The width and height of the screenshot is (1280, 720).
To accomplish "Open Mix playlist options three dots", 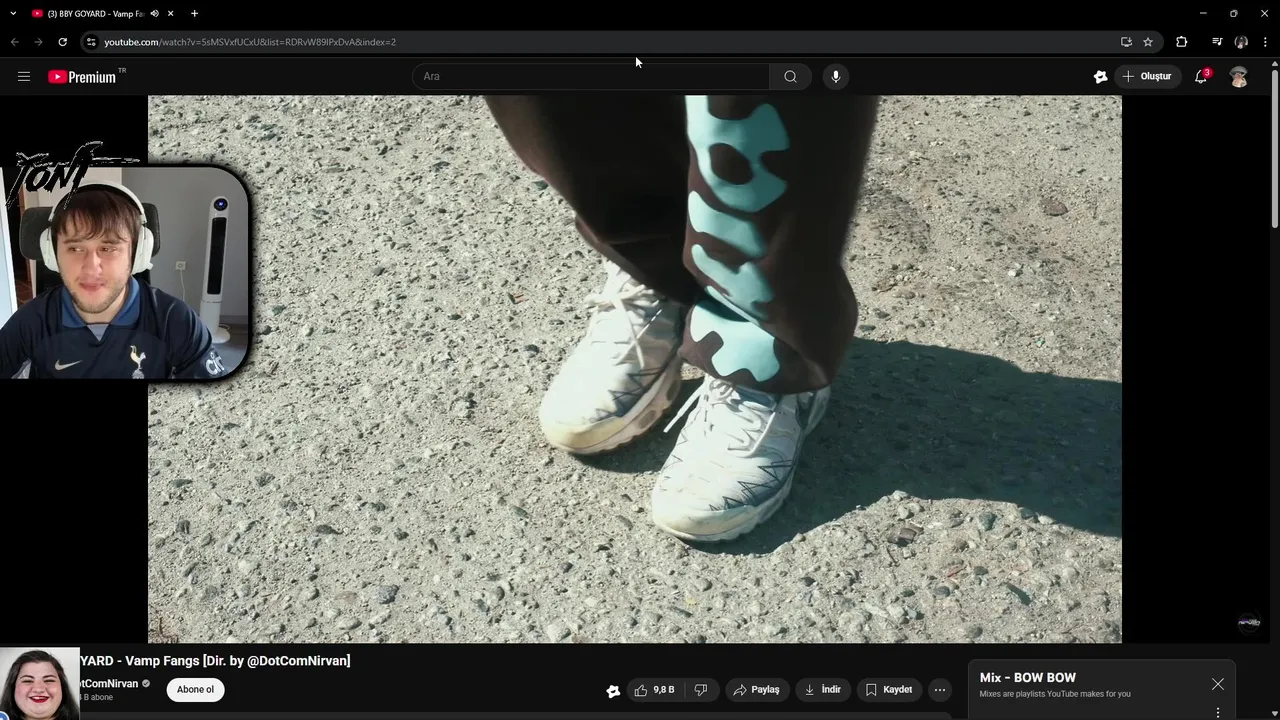I will [1218, 713].
